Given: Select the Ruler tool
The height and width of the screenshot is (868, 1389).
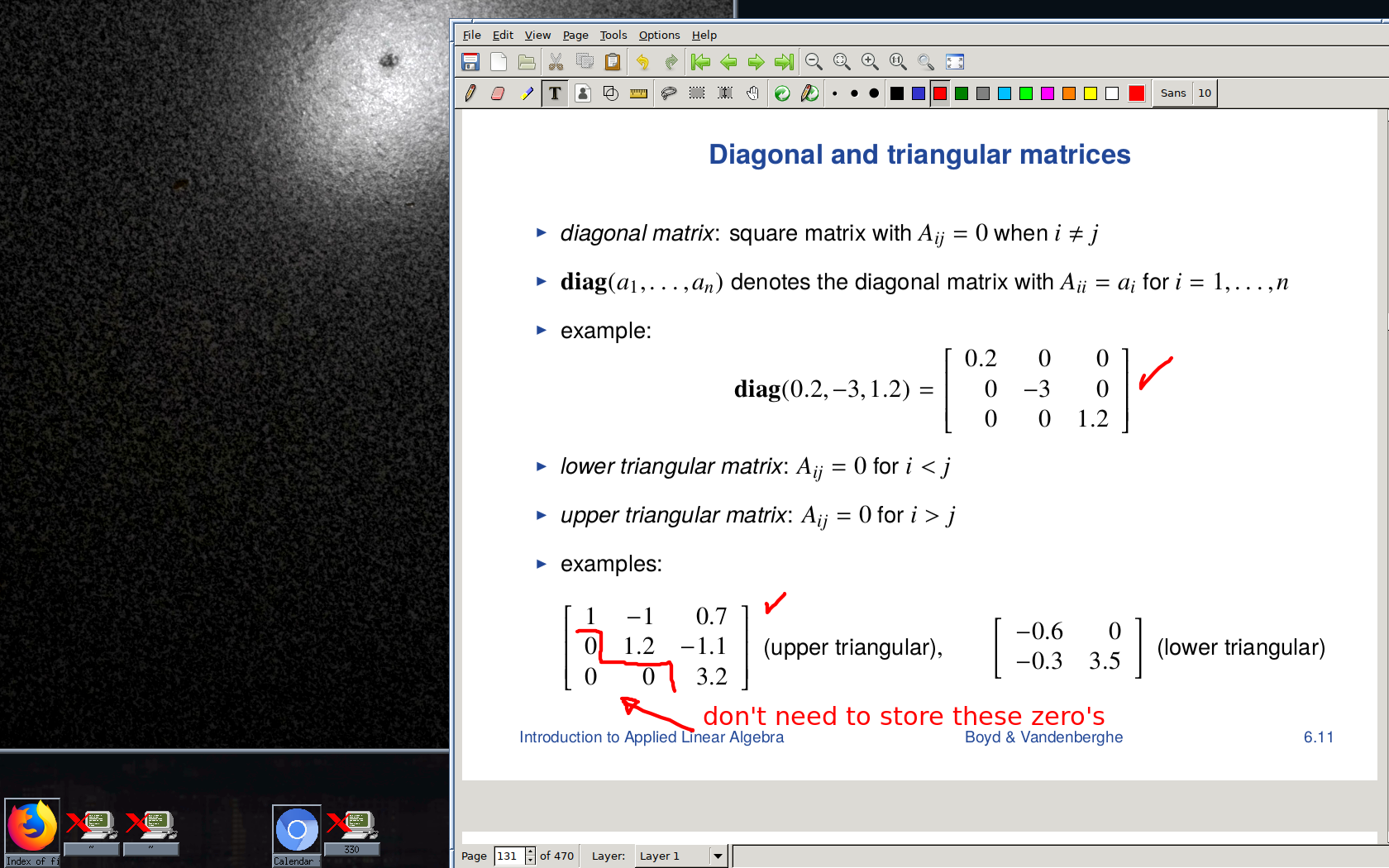Looking at the screenshot, I should coord(638,93).
